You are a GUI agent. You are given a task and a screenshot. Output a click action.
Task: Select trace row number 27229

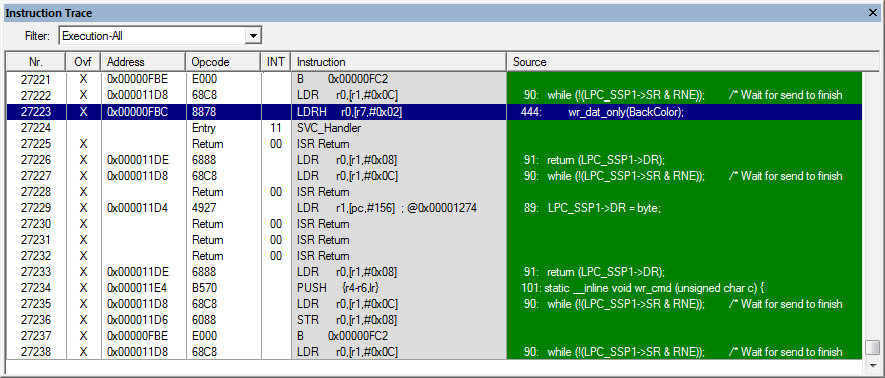(434, 208)
